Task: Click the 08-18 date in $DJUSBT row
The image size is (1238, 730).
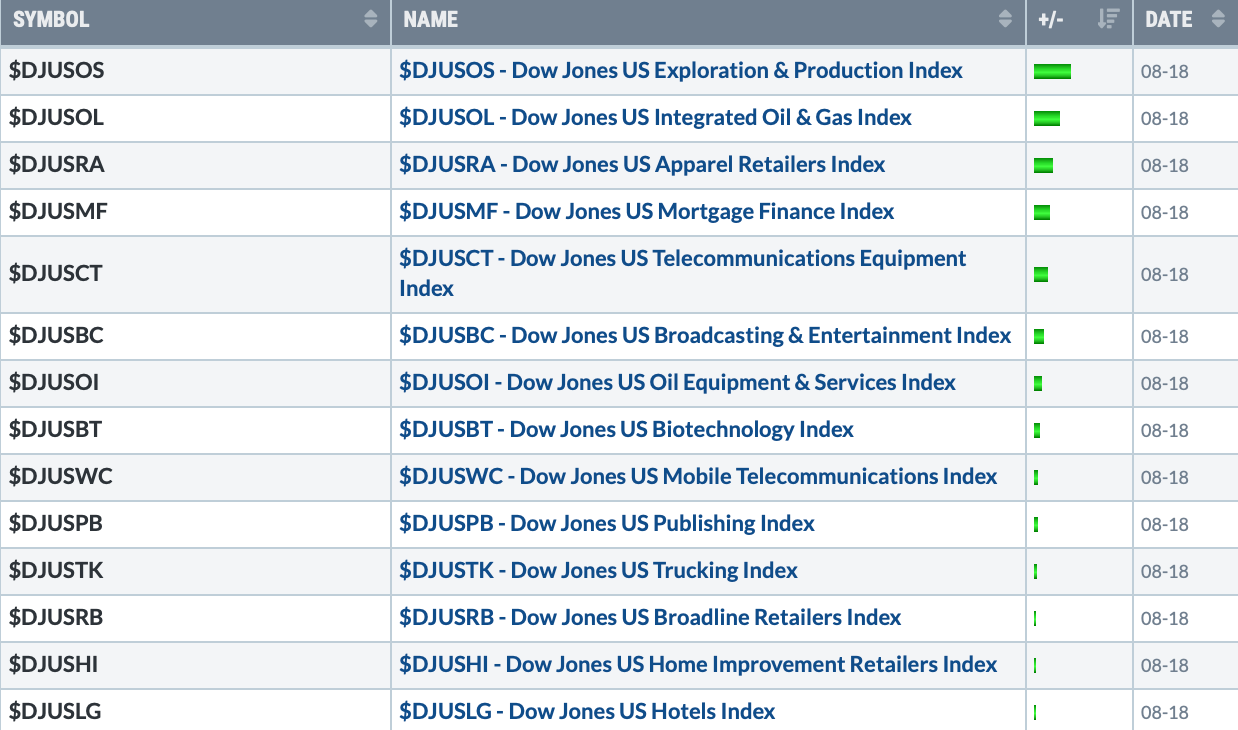Action: click(1165, 431)
